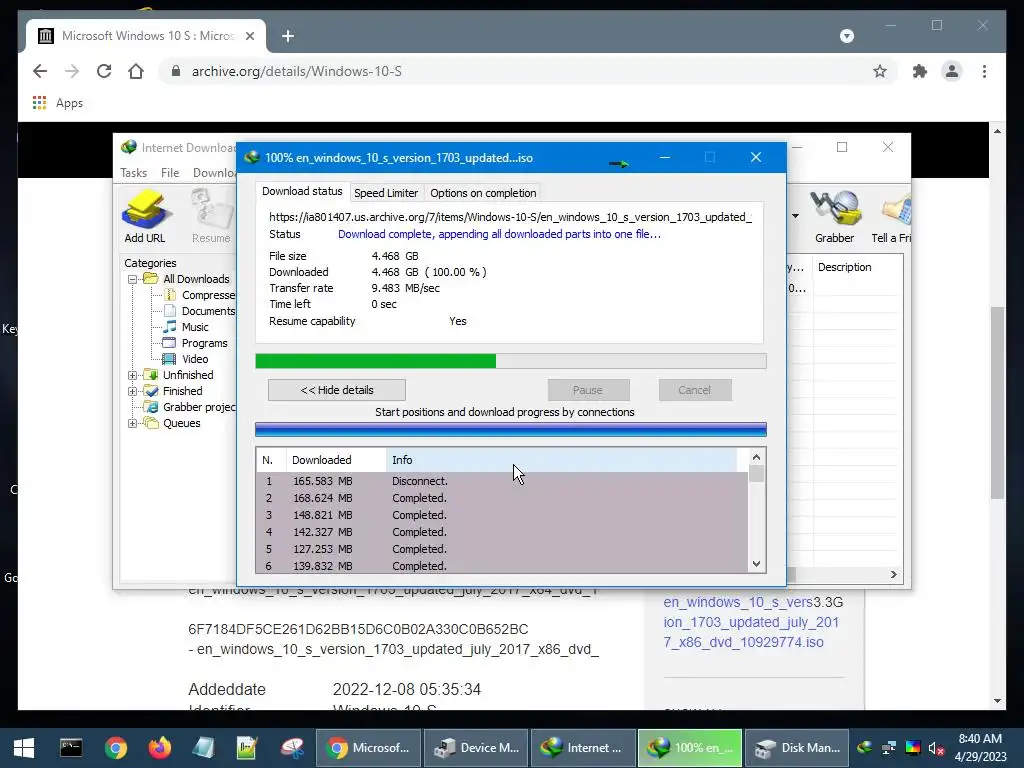Image resolution: width=1024 pixels, height=768 pixels.
Task: Switch to the Speed Limiter tab
Action: (x=386, y=193)
